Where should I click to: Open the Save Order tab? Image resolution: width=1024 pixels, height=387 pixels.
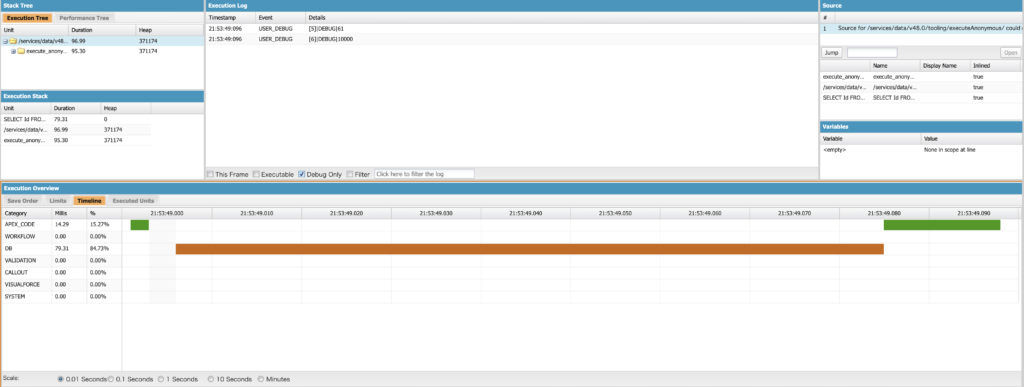point(23,201)
